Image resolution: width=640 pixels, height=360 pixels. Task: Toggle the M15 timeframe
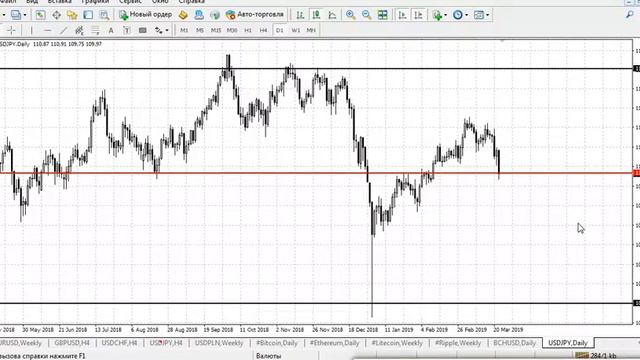(x=216, y=30)
